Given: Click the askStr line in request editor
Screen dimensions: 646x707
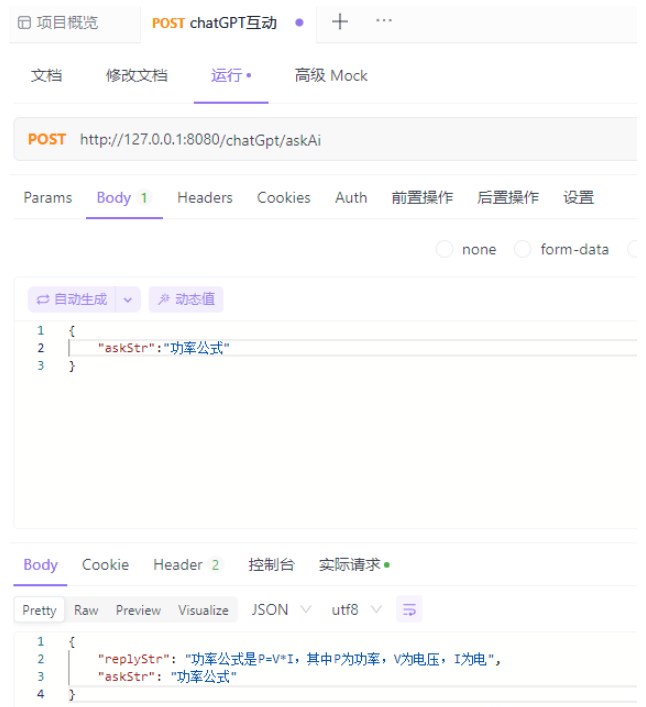Looking at the screenshot, I should pyautogui.click(x=164, y=348).
